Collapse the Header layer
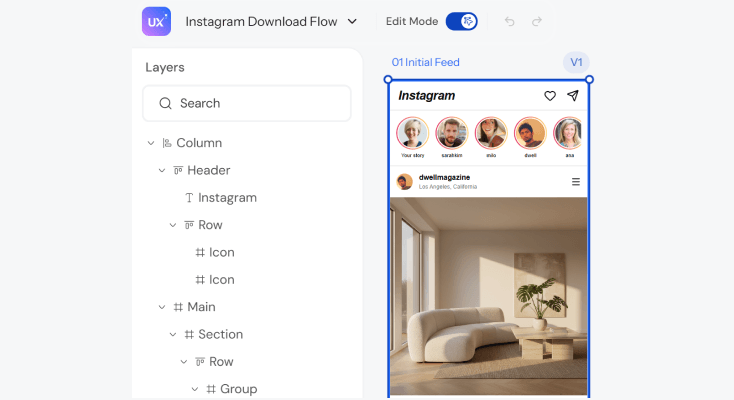734x400 pixels. point(162,170)
